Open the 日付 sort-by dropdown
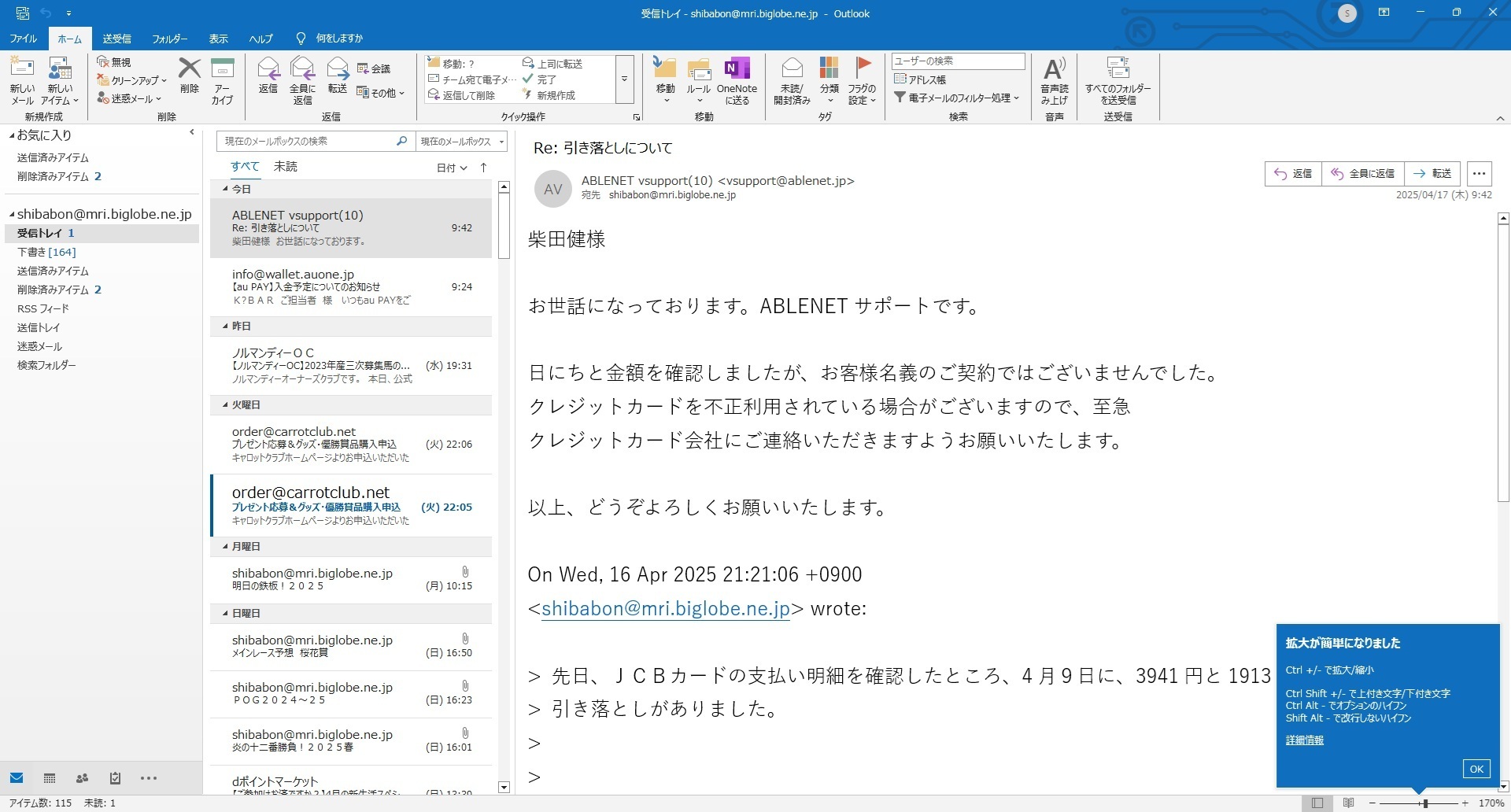1511x812 pixels. pyautogui.click(x=453, y=168)
